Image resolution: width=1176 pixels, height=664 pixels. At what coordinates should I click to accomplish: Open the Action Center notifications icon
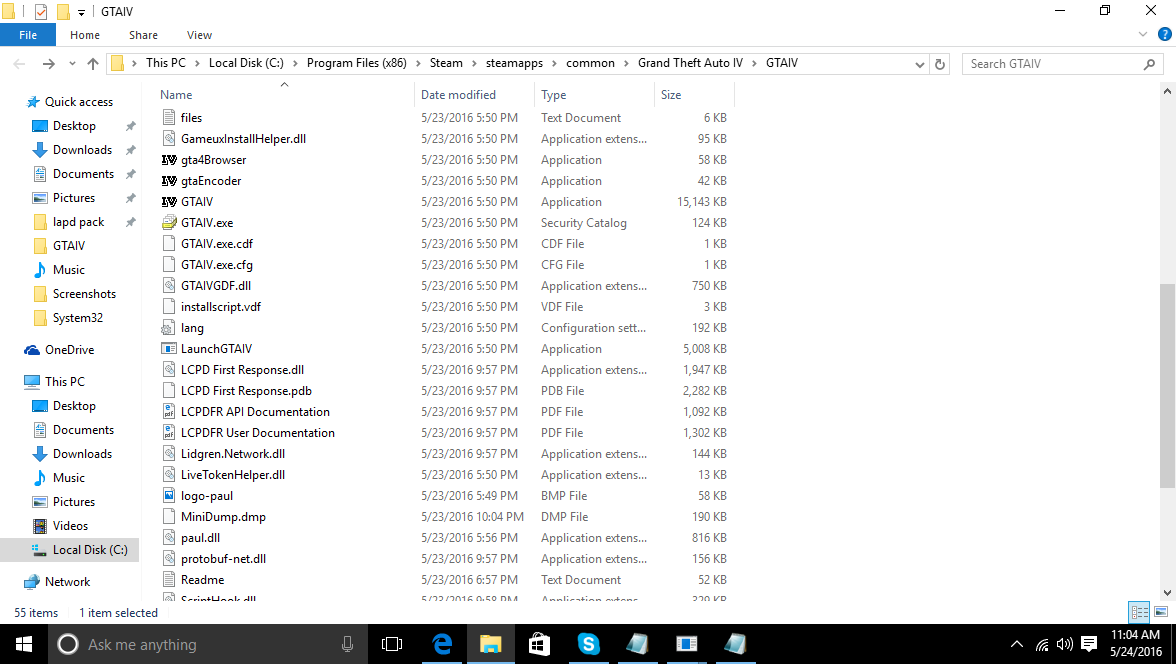pyautogui.click(x=1089, y=644)
